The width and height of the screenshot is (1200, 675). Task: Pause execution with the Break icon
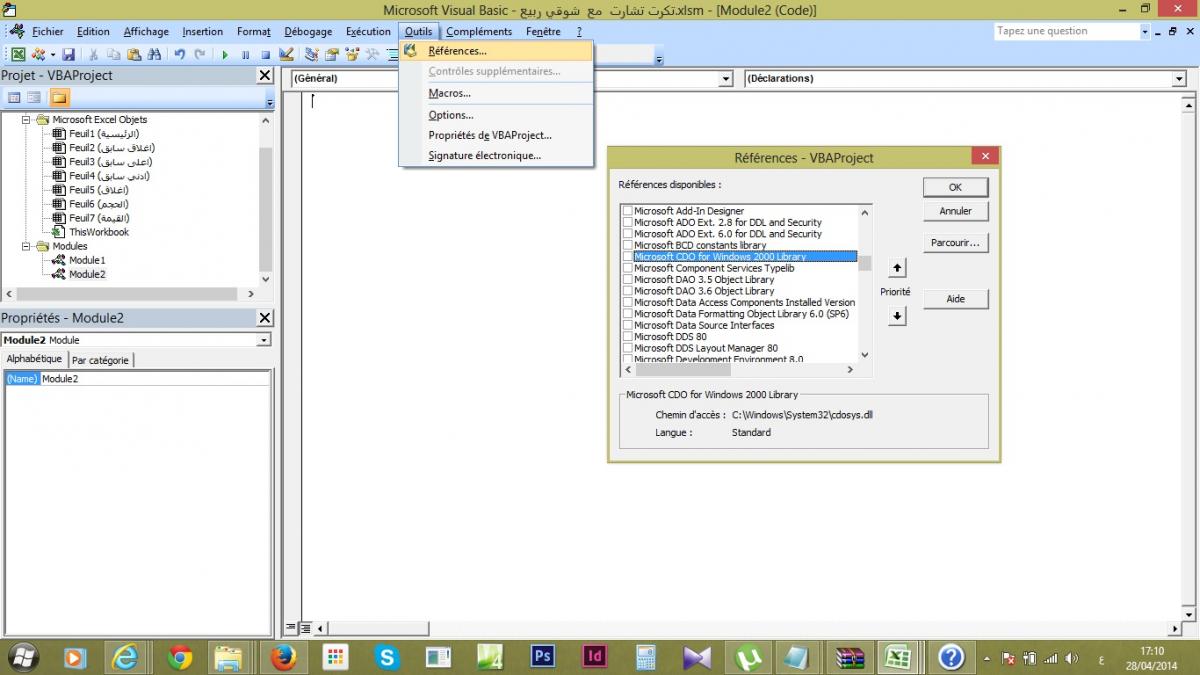point(245,54)
